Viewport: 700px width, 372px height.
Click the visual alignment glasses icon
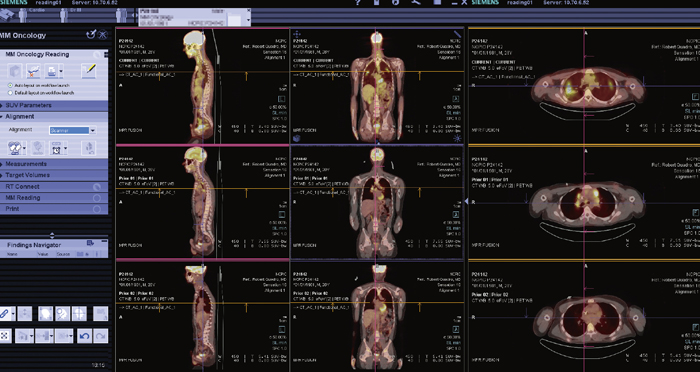[x=15, y=148]
